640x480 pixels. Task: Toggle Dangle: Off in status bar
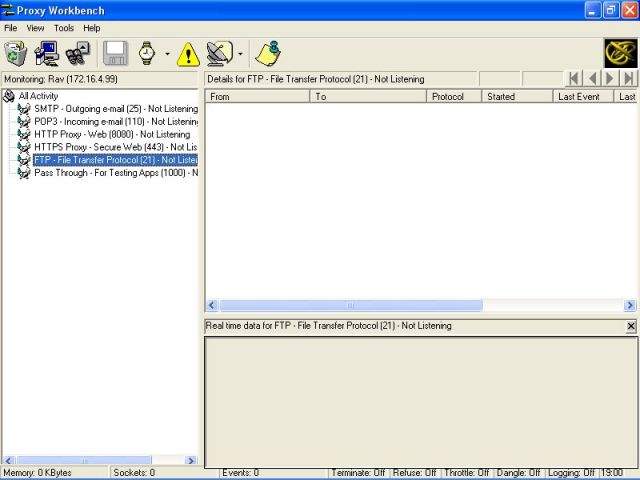click(518, 473)
